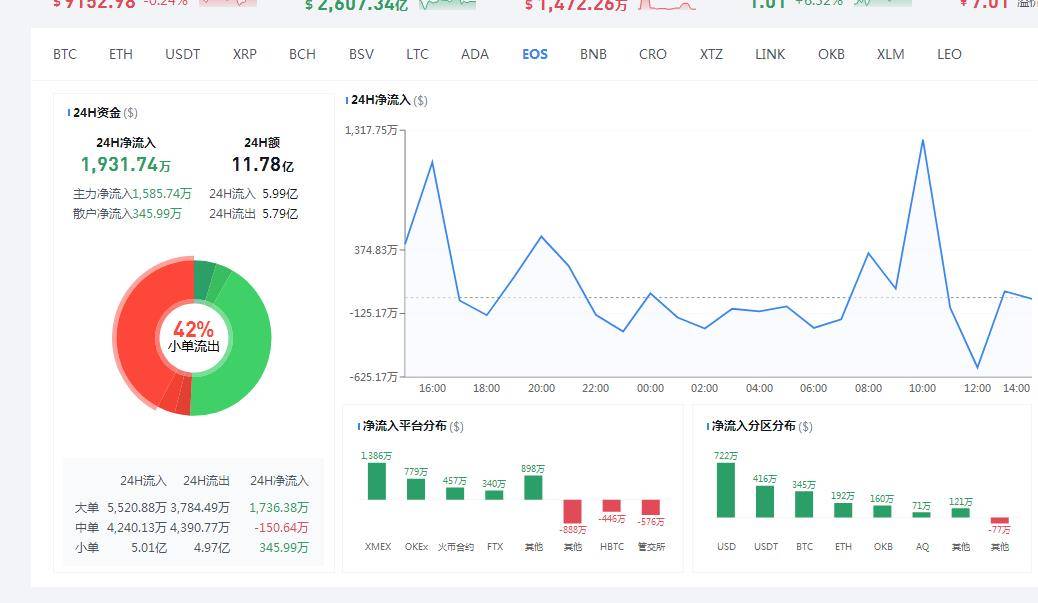This screenshot has width=1038, height=603.
Task: Click the 净流入平台分布 section title
Action: click(413, 426)
